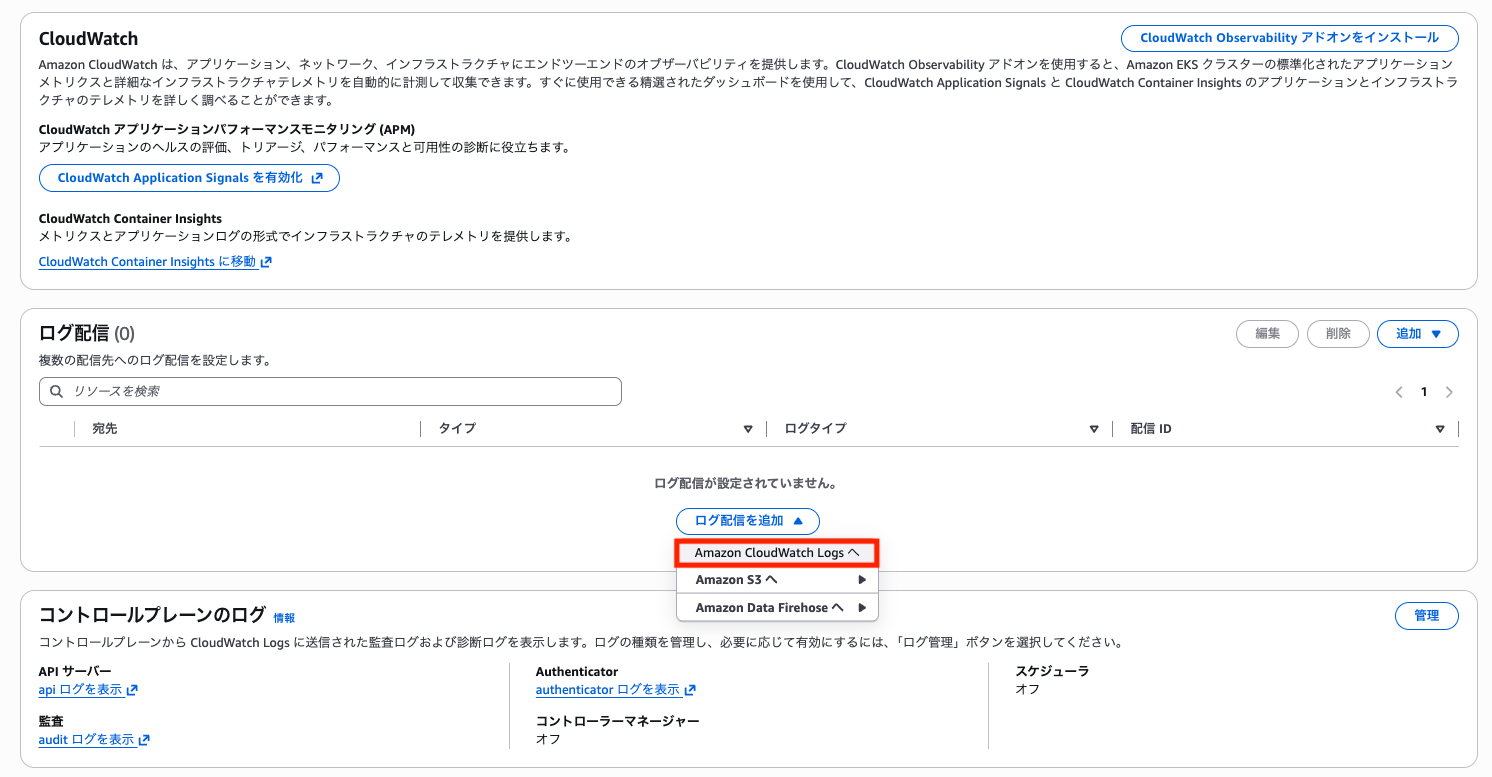
Task: Open the 追加 dropdown button
Action: (1417, 334)
